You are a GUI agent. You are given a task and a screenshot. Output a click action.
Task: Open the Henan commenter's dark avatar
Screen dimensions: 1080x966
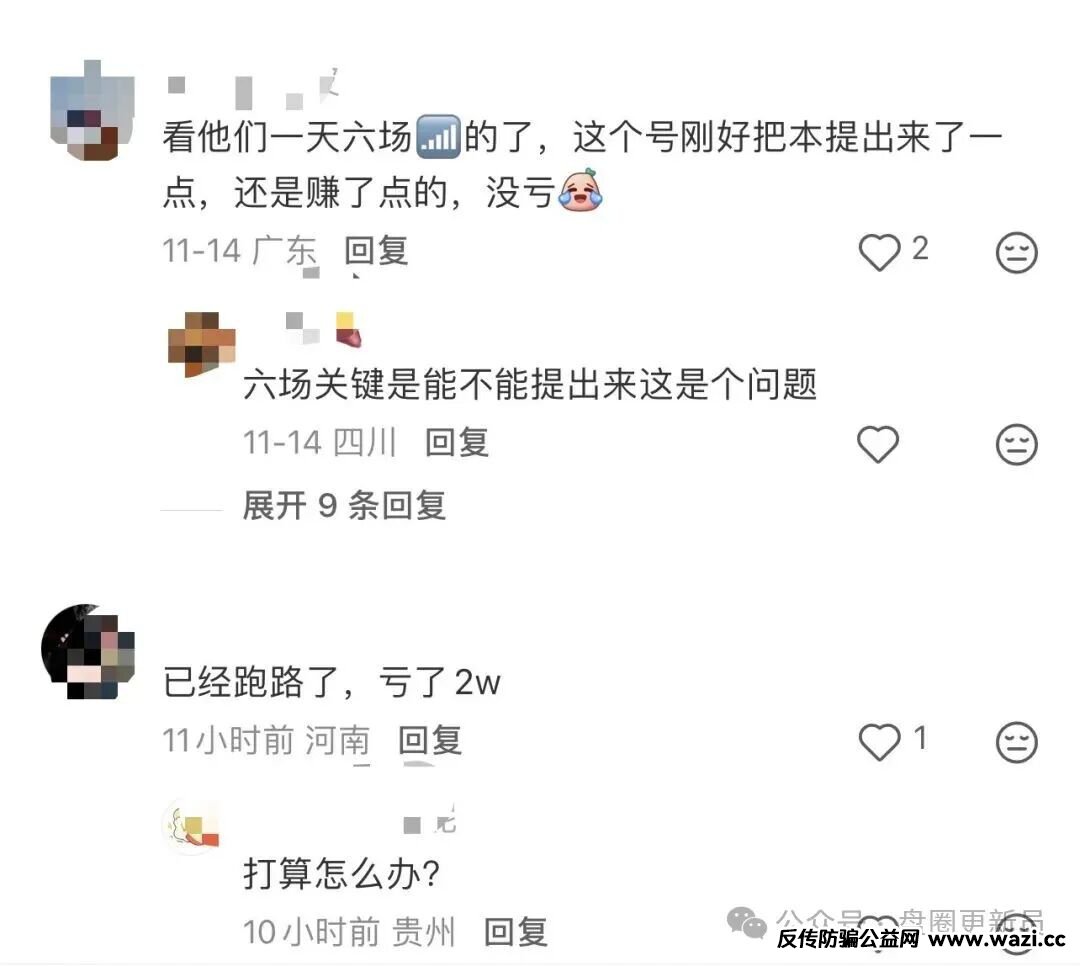(x=87, y=652)
